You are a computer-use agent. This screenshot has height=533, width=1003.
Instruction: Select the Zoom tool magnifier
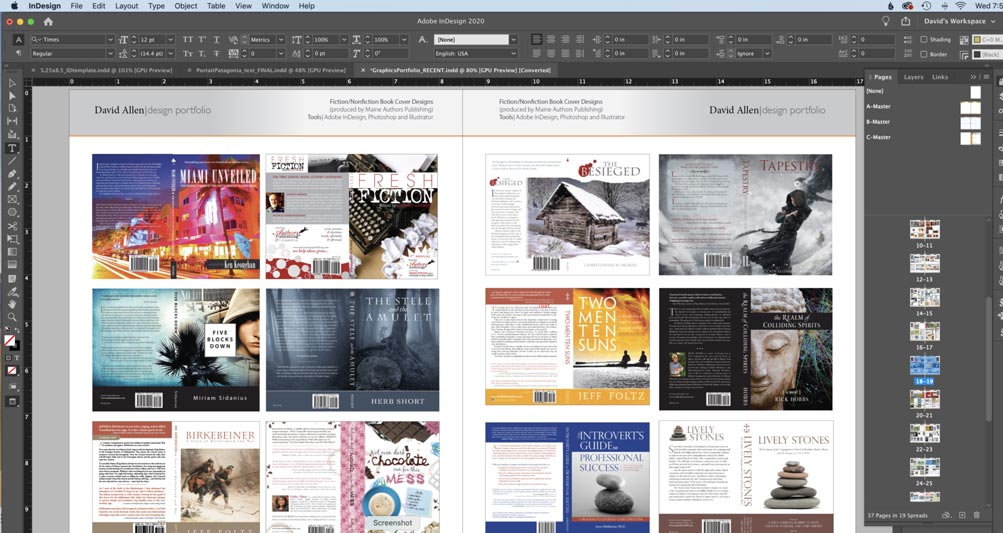coord(12,317)
